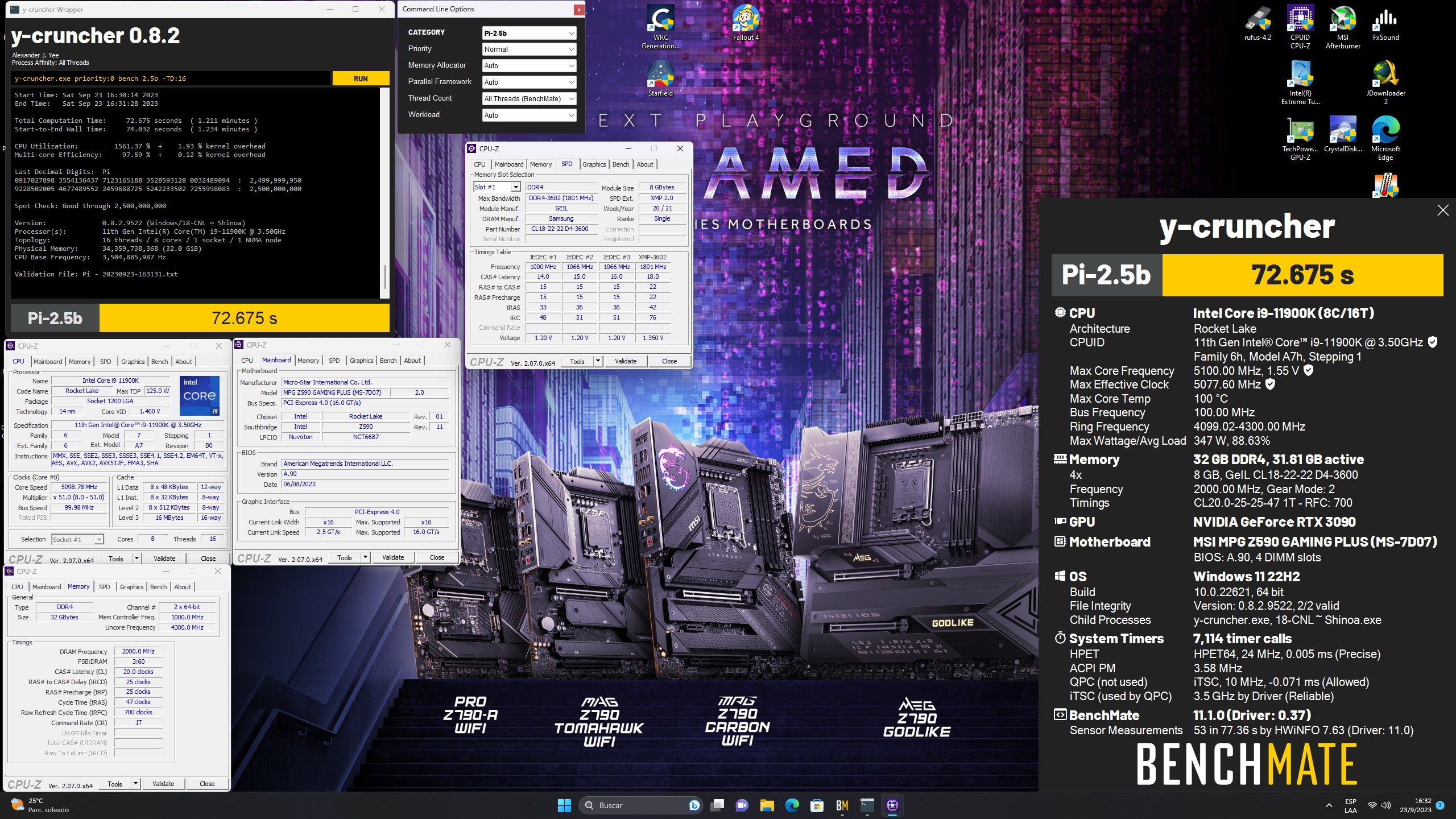Open the Chat icon on the taskbar
1456x819 pixels.
[742, 805]
